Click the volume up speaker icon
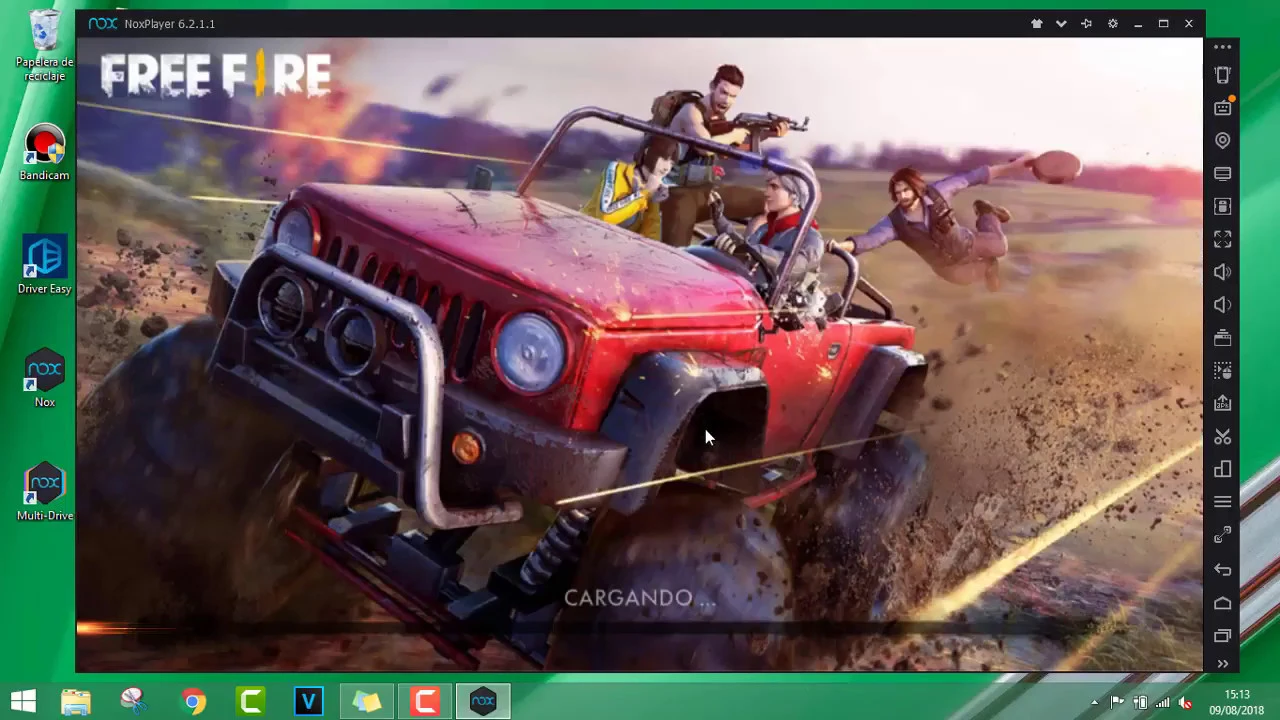The width and height of the screenshot is (1280, 720). coord(1222,272)
